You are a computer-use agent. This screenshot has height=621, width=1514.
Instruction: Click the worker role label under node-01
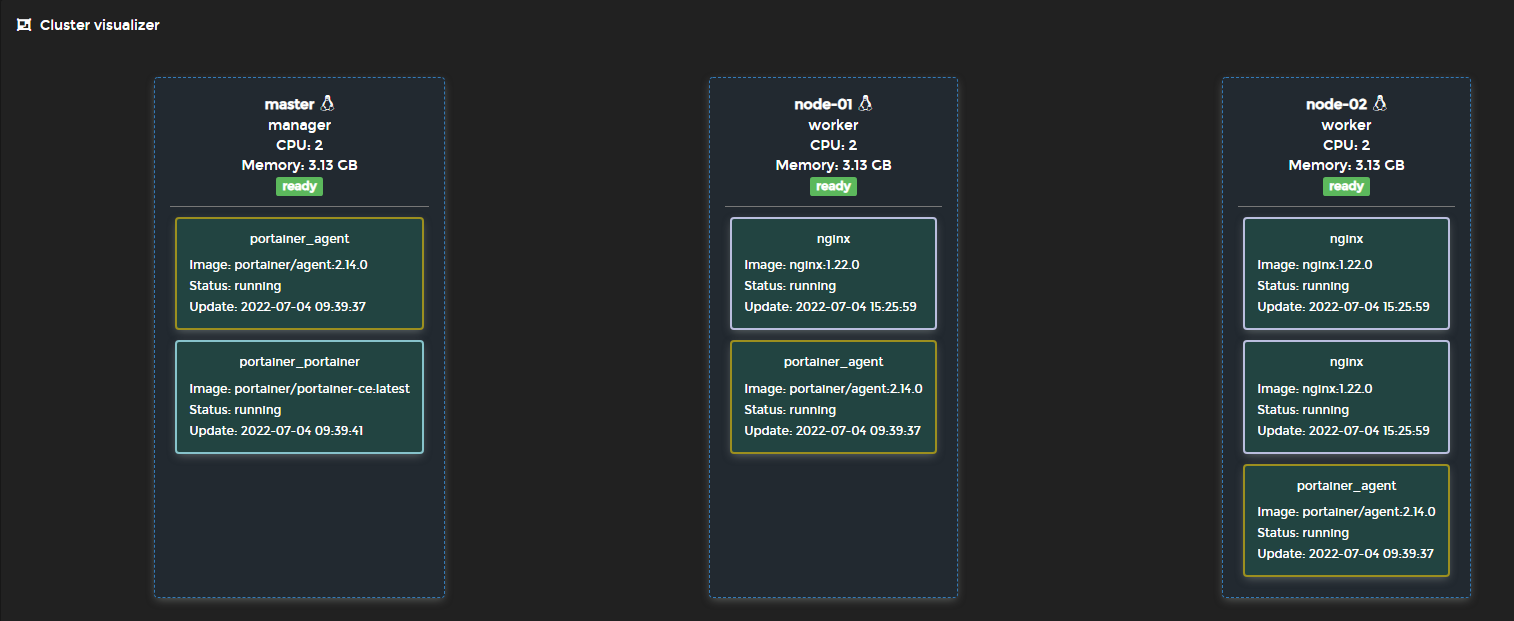pyautogui.click(x=833, y=124)
